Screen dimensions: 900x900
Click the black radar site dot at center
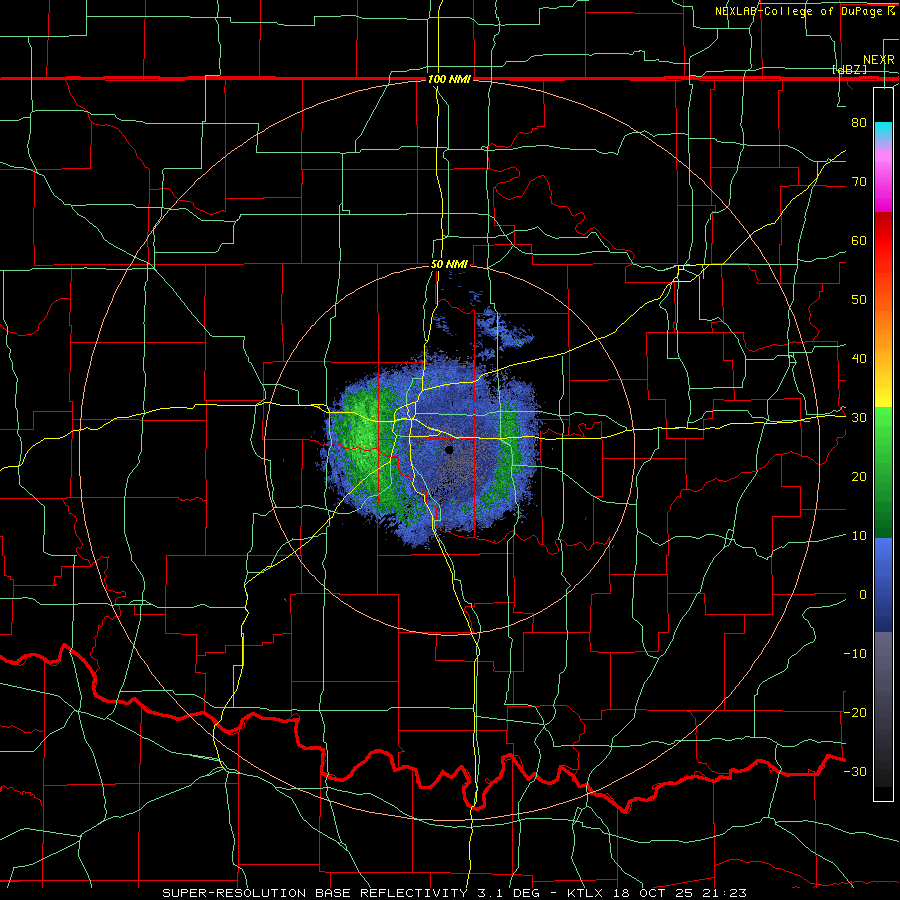[x=449, y=450]
